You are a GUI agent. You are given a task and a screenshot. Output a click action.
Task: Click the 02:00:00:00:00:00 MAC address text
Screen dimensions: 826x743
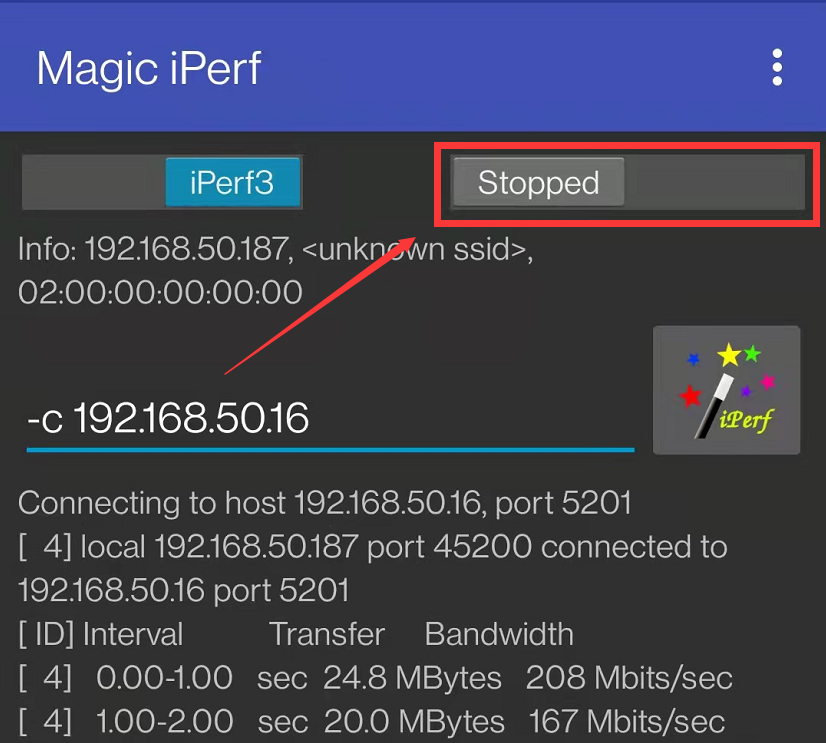(x=160, y=292)
